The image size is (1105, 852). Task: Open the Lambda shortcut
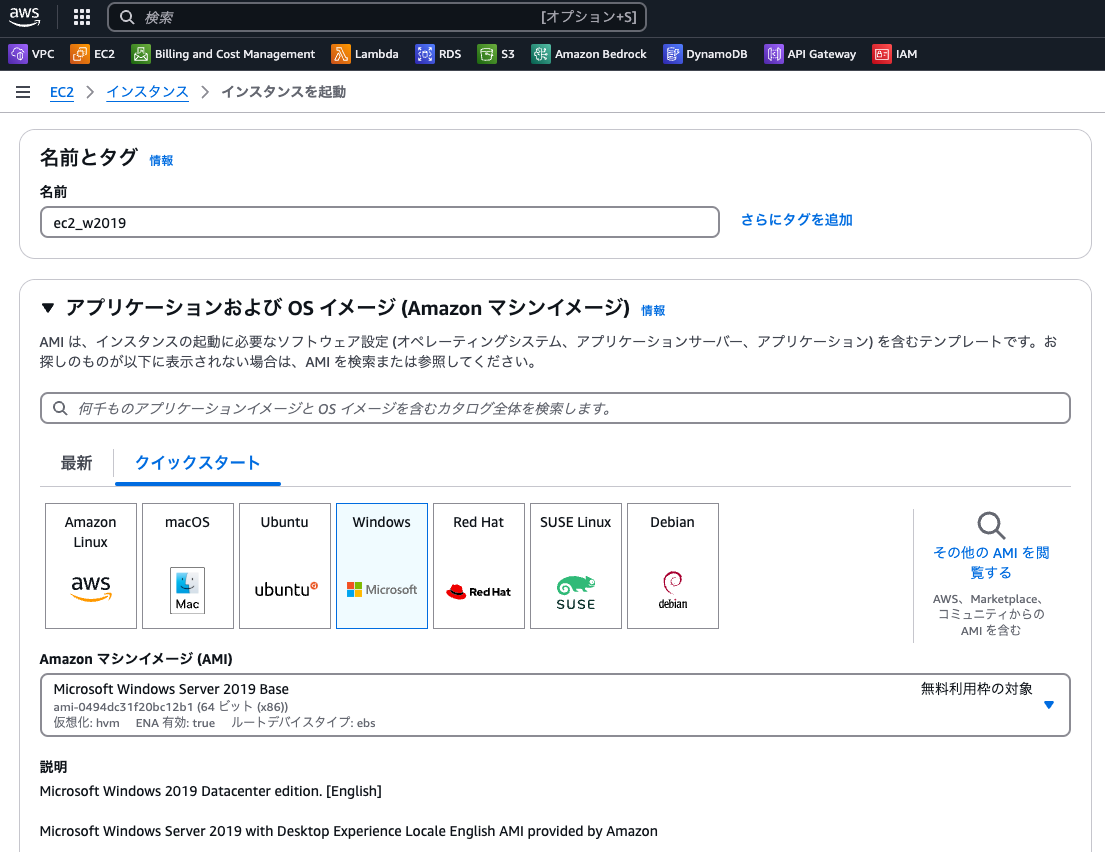(x=365, y=54)
